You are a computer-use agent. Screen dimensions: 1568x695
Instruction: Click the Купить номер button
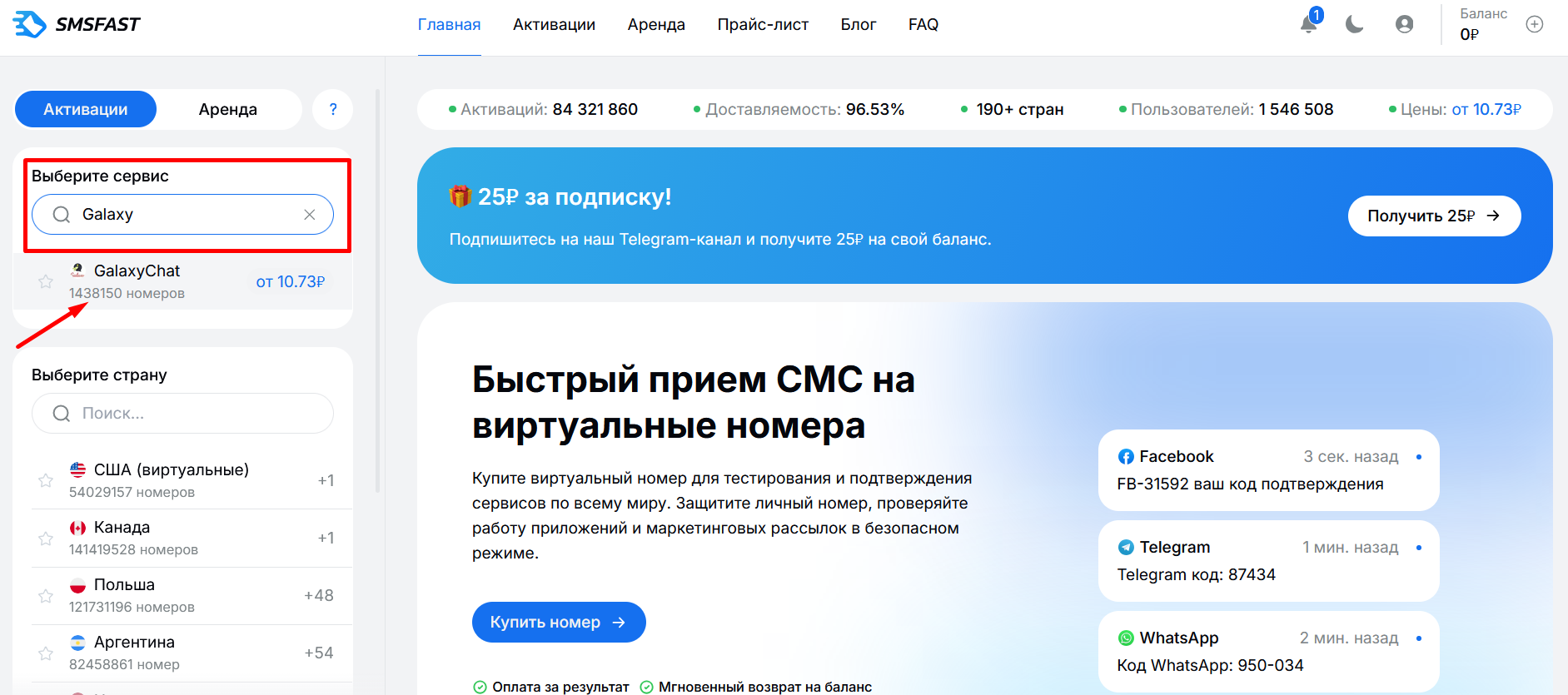(559, 622)
